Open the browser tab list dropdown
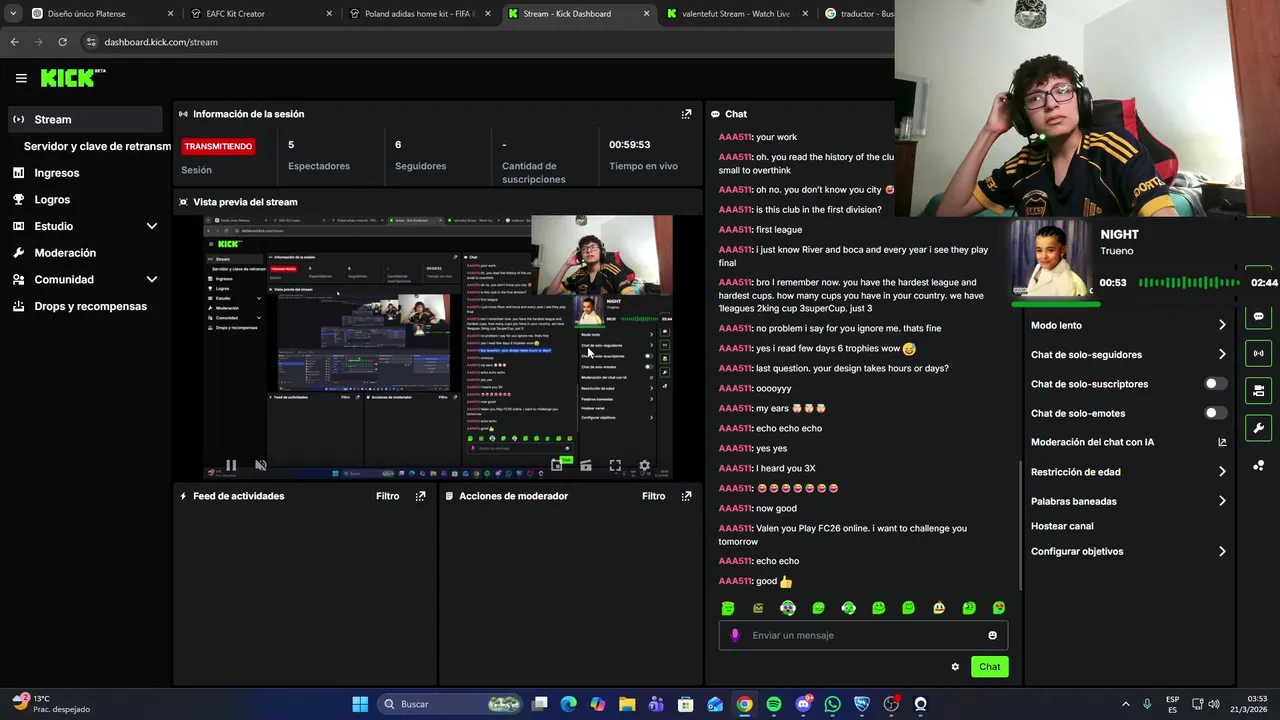Viewport: 1280px width, 720px height. tap(13, 14)
